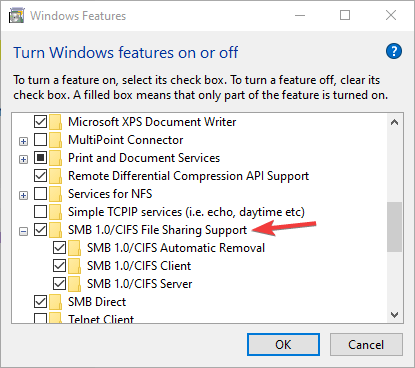
Task: Dismiss the dialog with Cancel
Action: click(x=366, y=345)
